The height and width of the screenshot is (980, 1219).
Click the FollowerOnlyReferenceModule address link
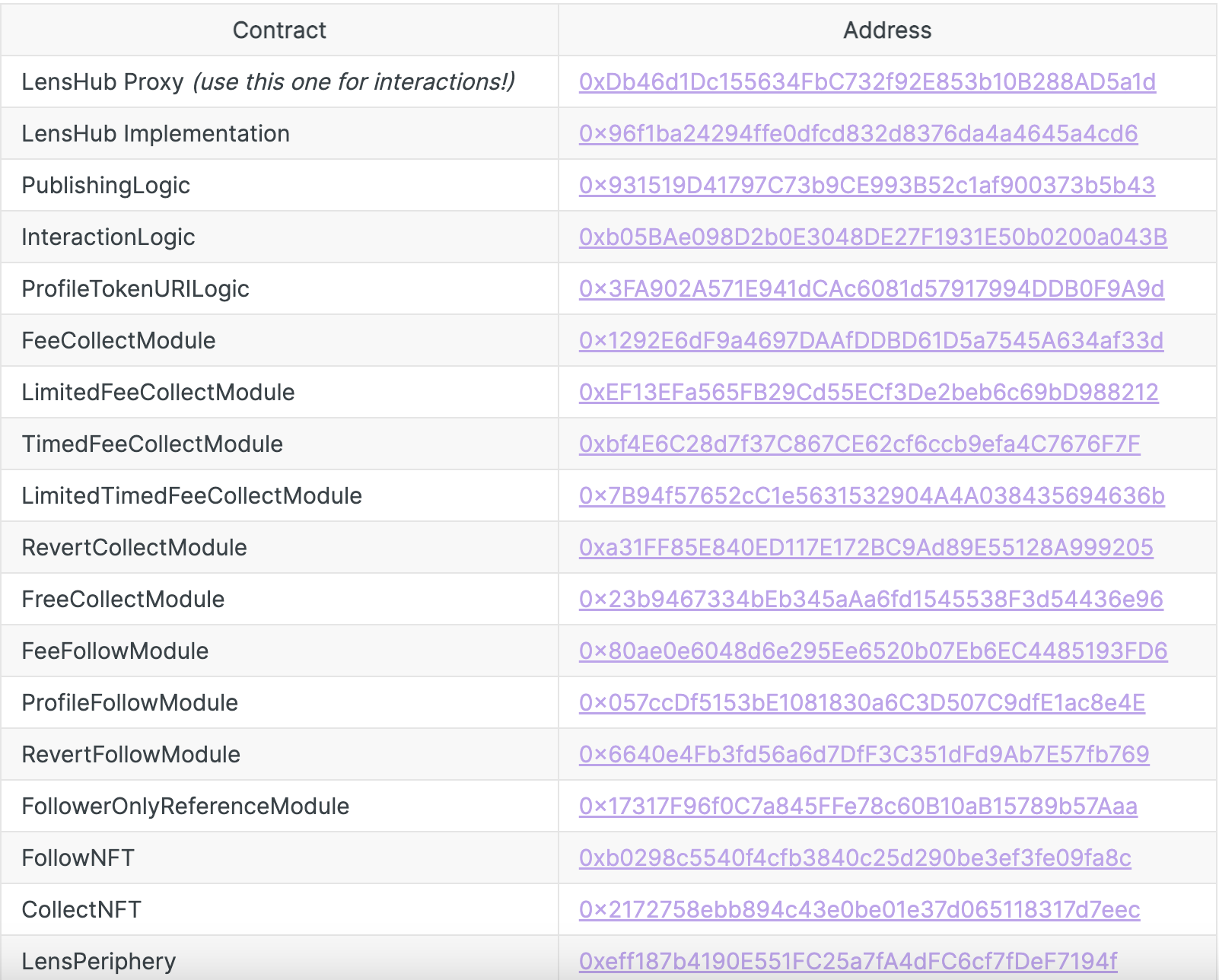[x=858, y=807]
